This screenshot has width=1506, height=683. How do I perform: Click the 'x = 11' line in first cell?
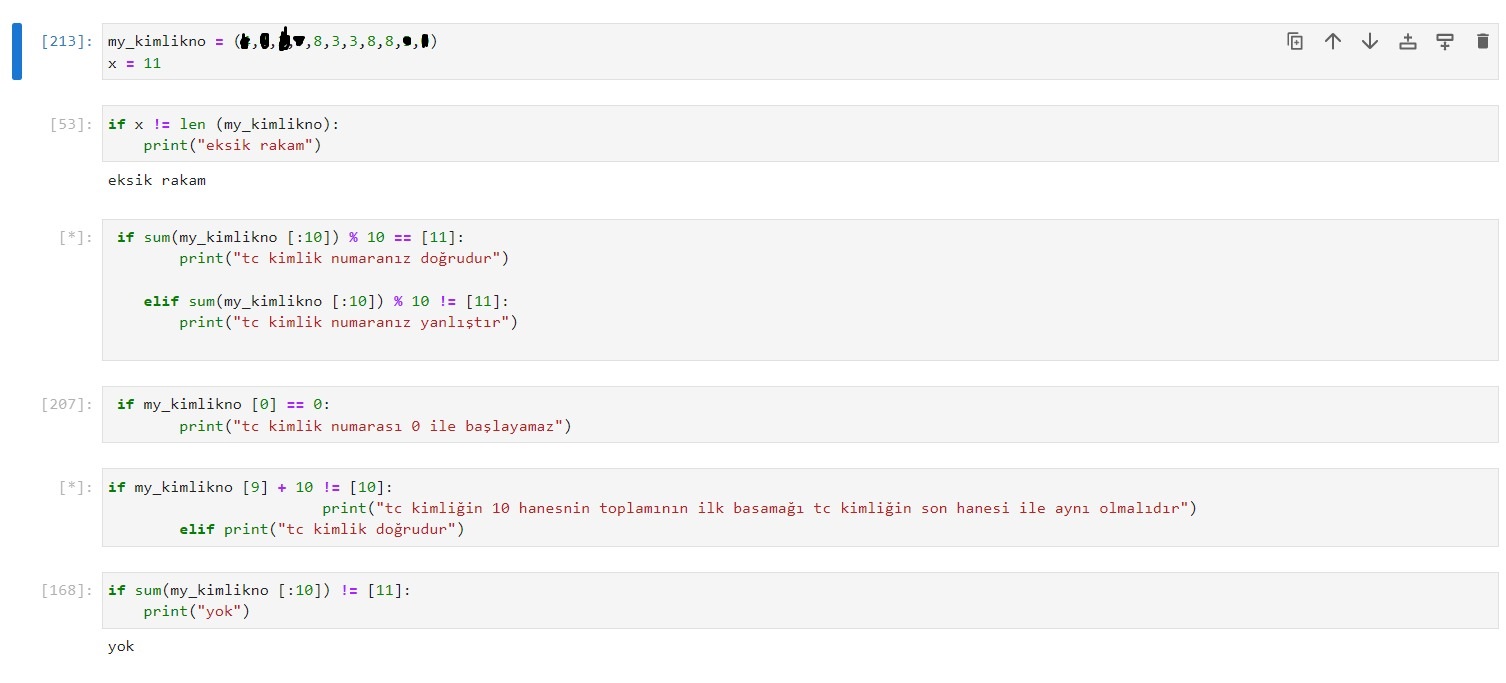click(135, 63)
